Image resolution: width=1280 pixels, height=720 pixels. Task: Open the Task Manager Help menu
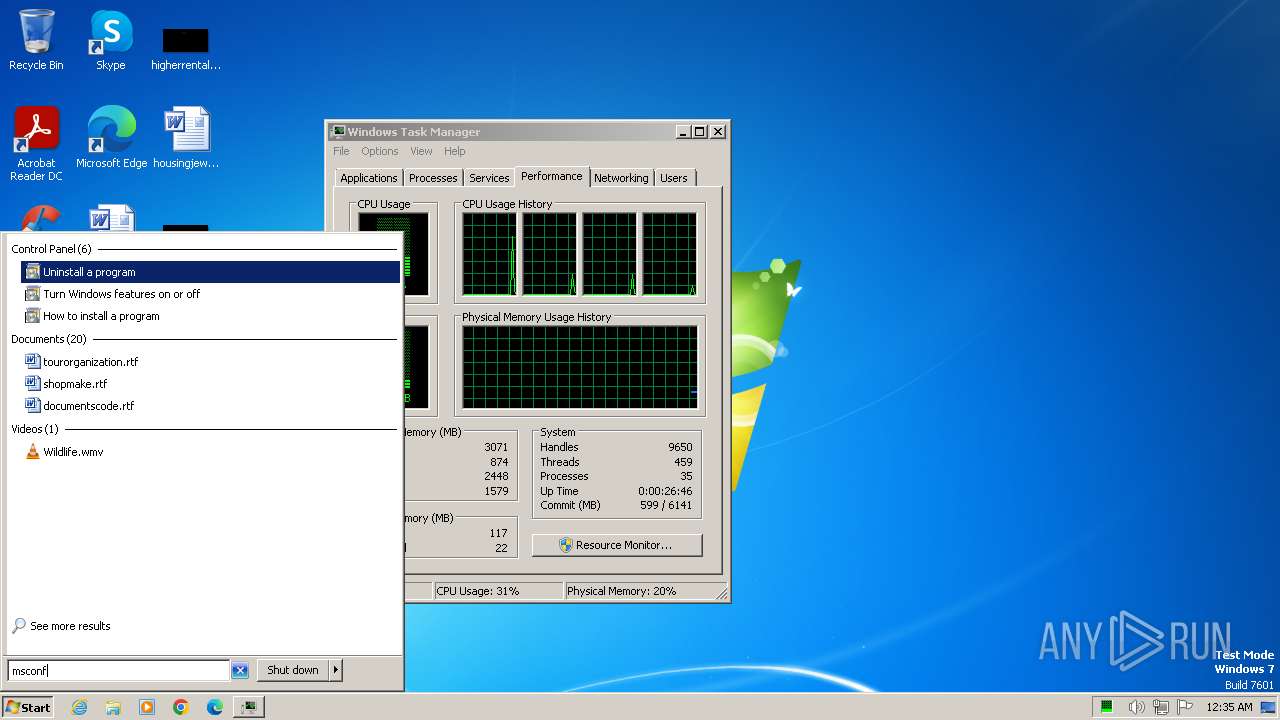(455, 151)
